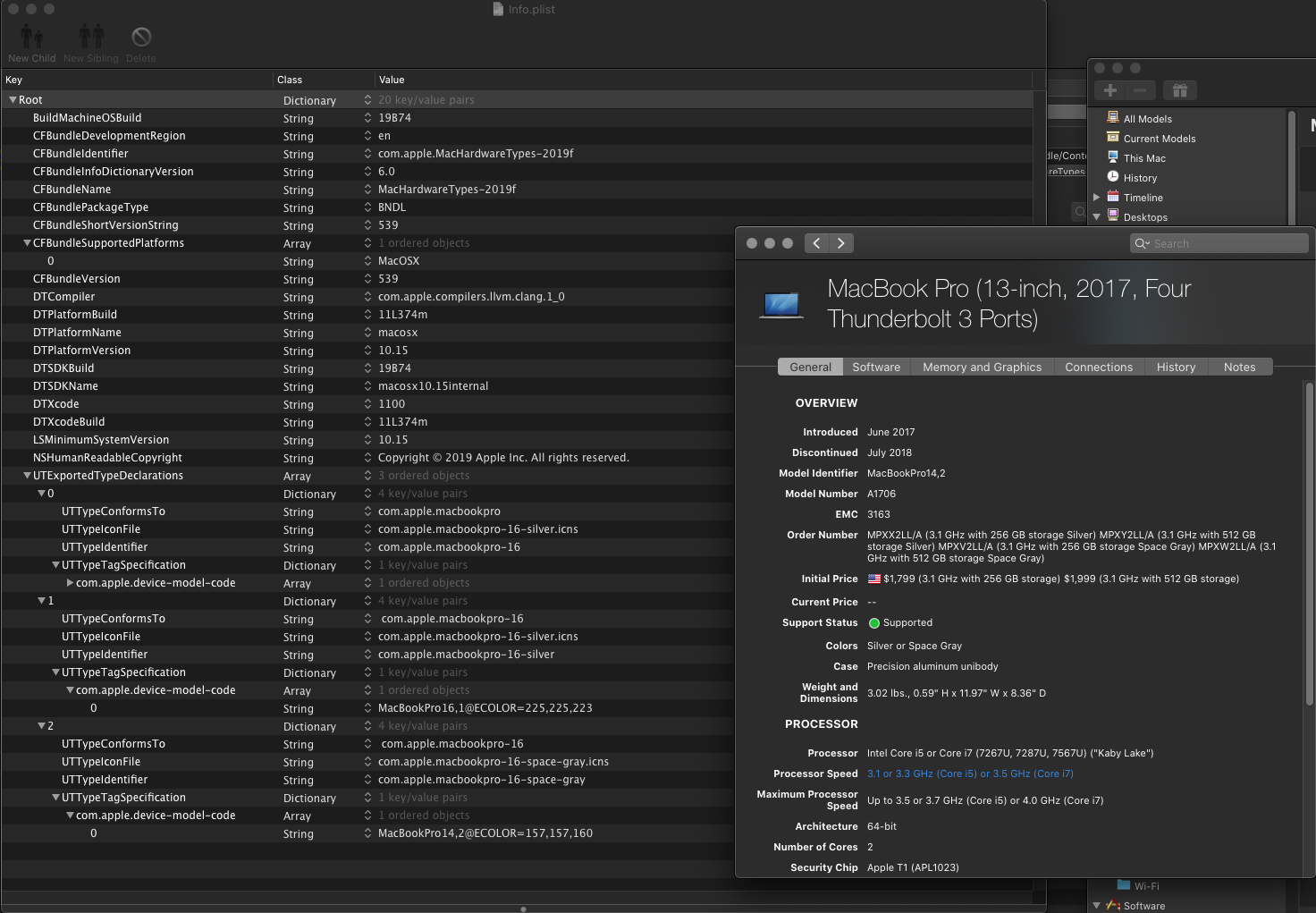Click value MacBookPro14,2@ECOLOR=157,157,160
The width and height of the screenshot is (1316, 913).
click(485, 833)
